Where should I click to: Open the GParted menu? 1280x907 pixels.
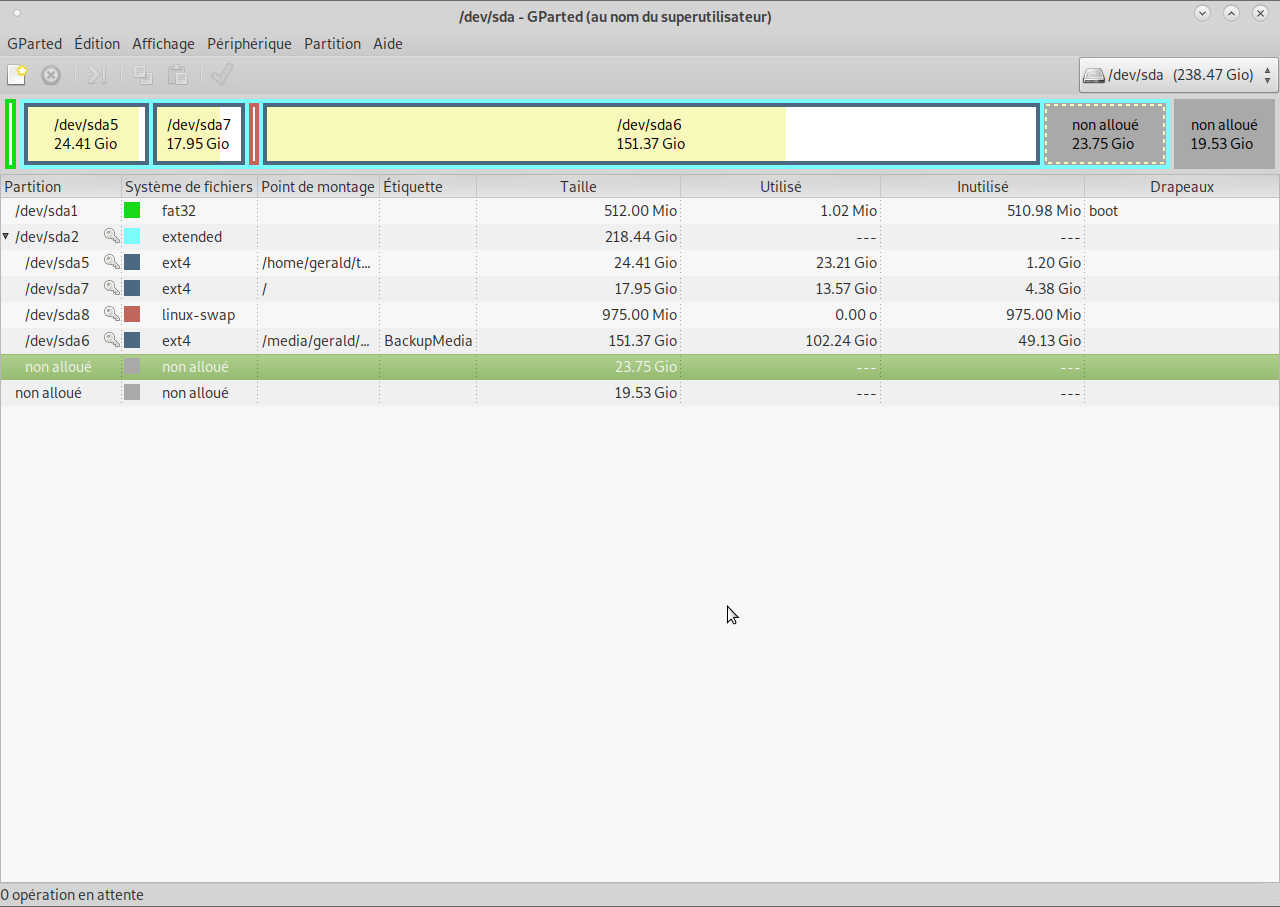(x=34, y=44)
